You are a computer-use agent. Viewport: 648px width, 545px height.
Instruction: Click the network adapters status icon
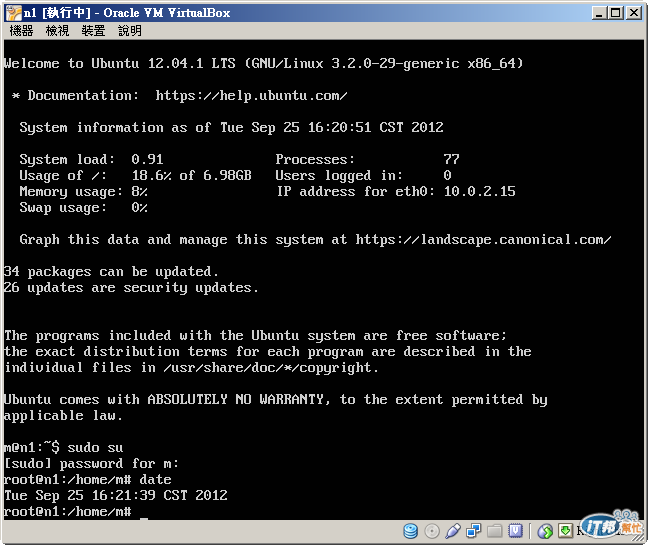pyautogui.click(x=474, y=531)
